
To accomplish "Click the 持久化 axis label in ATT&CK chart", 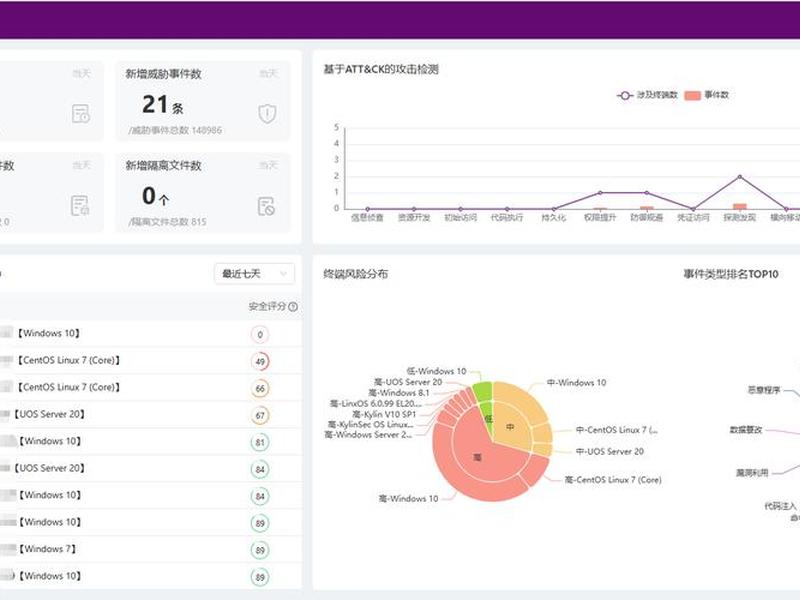I will tap(554, 218).
